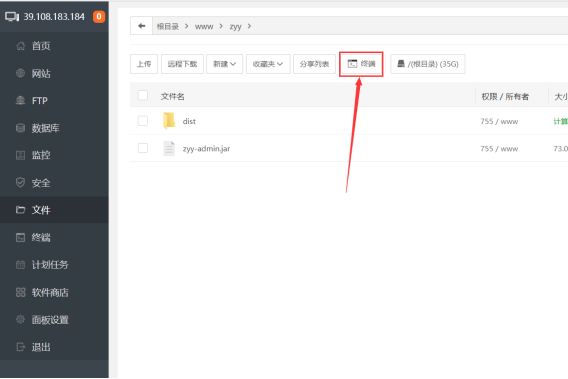Click the yellow dist folder icon
The width and height of the screenshot is (568, 379).
[x=169, y=121]
